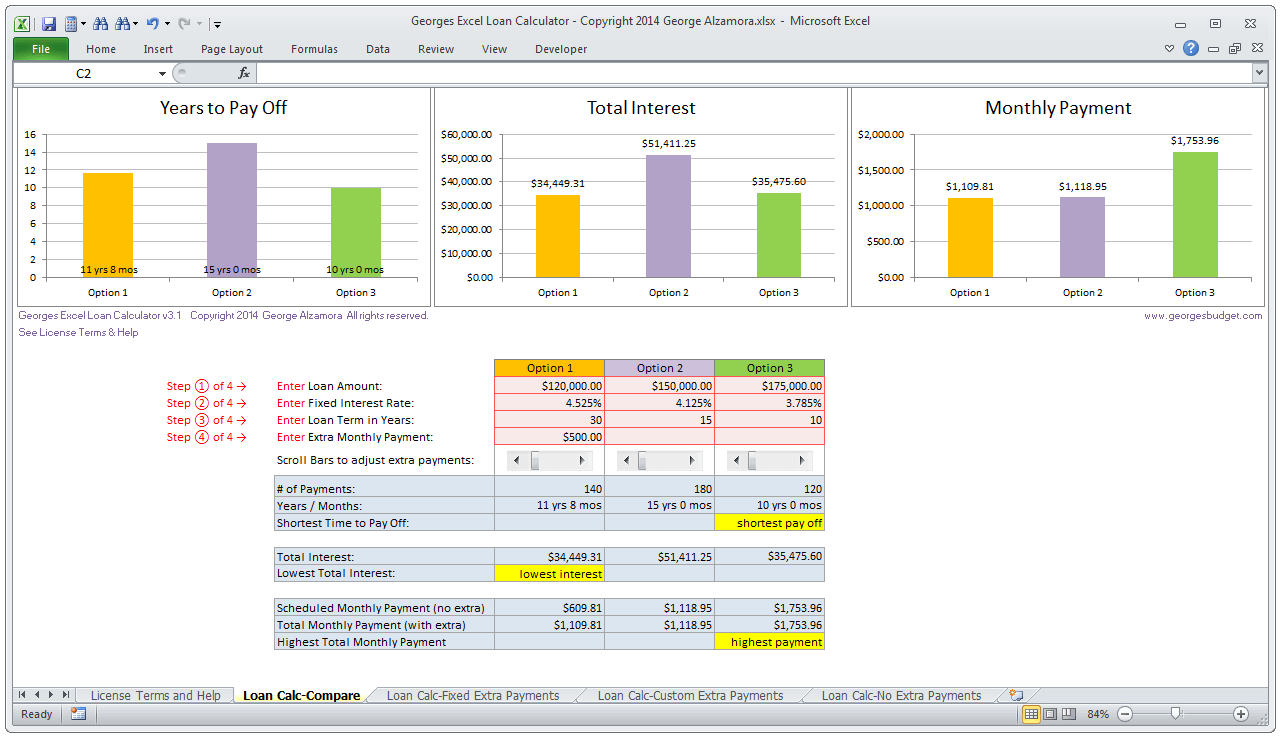Click Option 1 Loan Amount cell

(549, 386)
